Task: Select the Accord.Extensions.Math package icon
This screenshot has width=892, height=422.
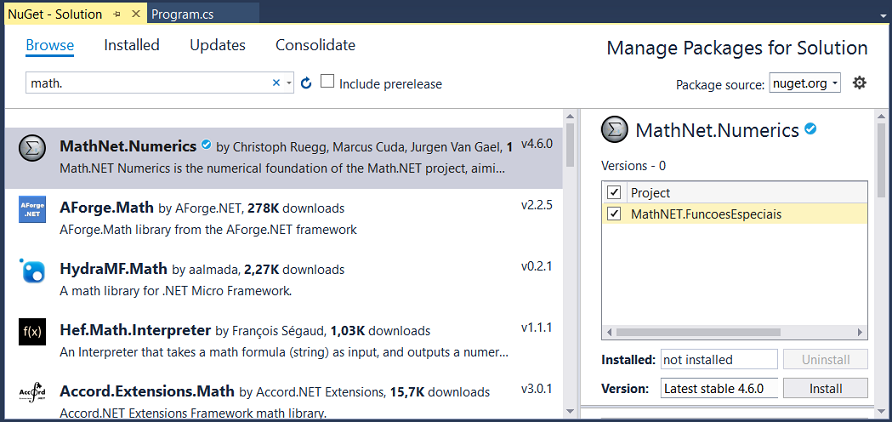Action: point(32,394)
